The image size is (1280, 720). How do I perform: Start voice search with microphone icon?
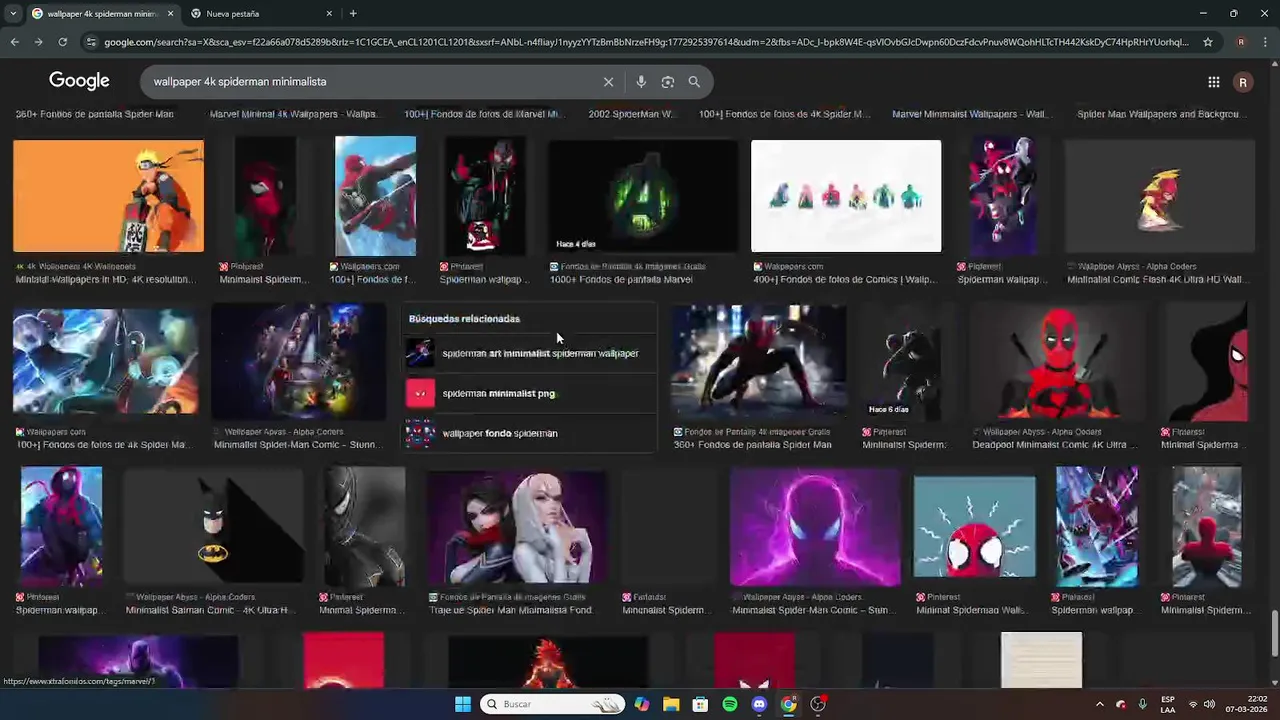(x=641, y=82)
